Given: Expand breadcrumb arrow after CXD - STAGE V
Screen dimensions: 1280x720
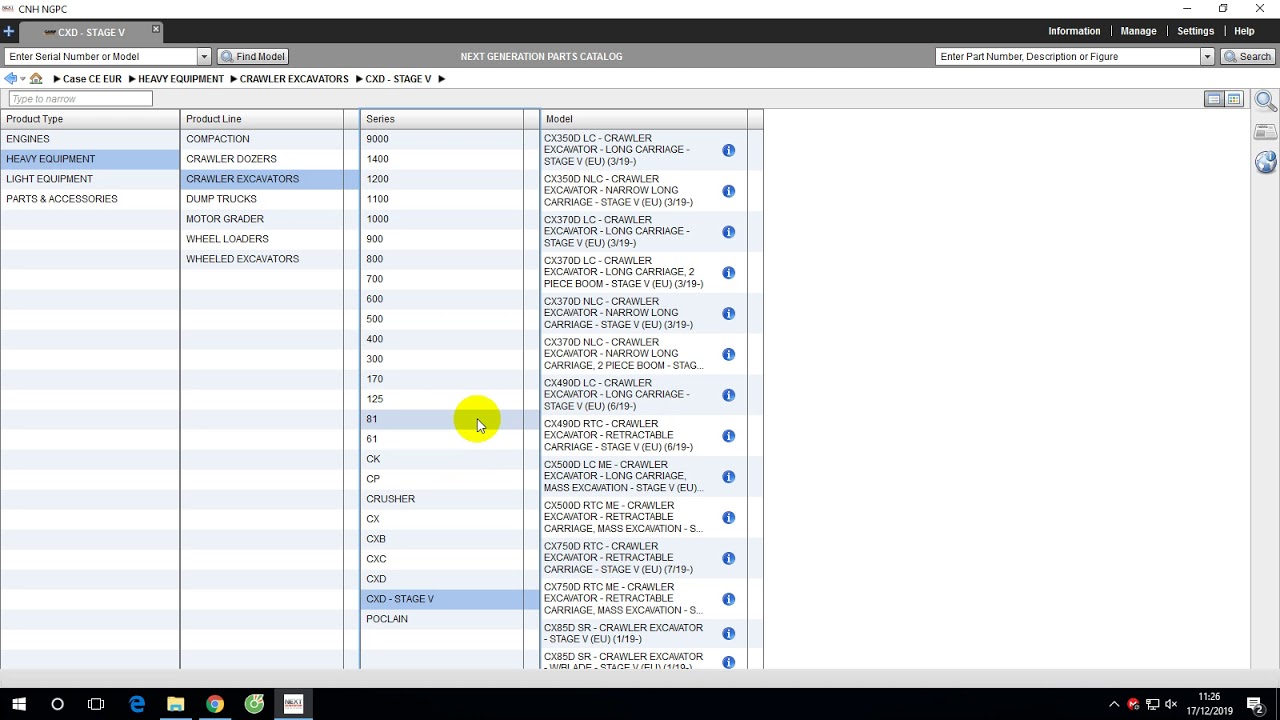Looking at the screenshot, I should click(x=441, y=78).
